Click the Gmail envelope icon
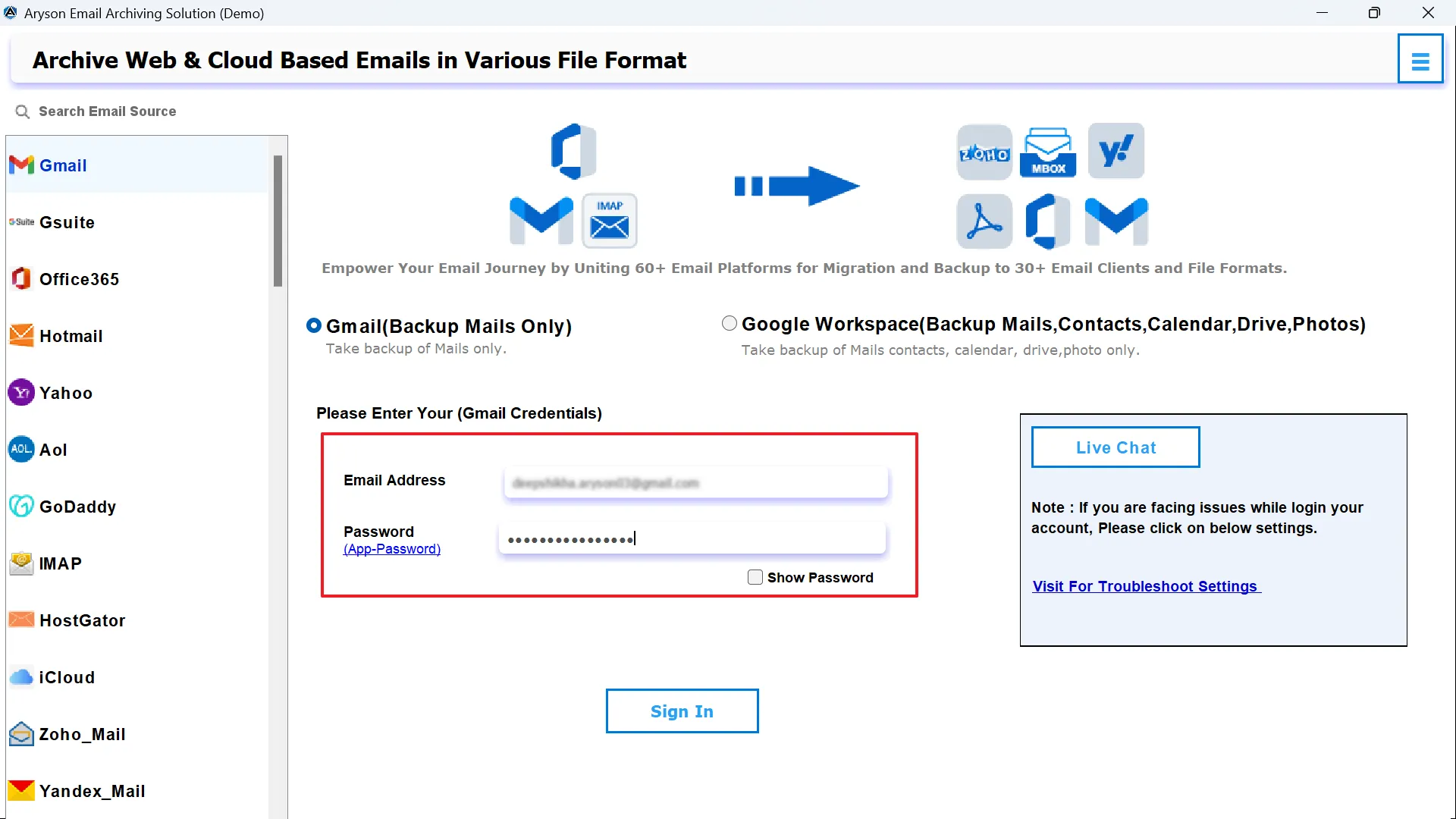Image resolution: width=1456 pixels, height=819 pixels. 21,165
